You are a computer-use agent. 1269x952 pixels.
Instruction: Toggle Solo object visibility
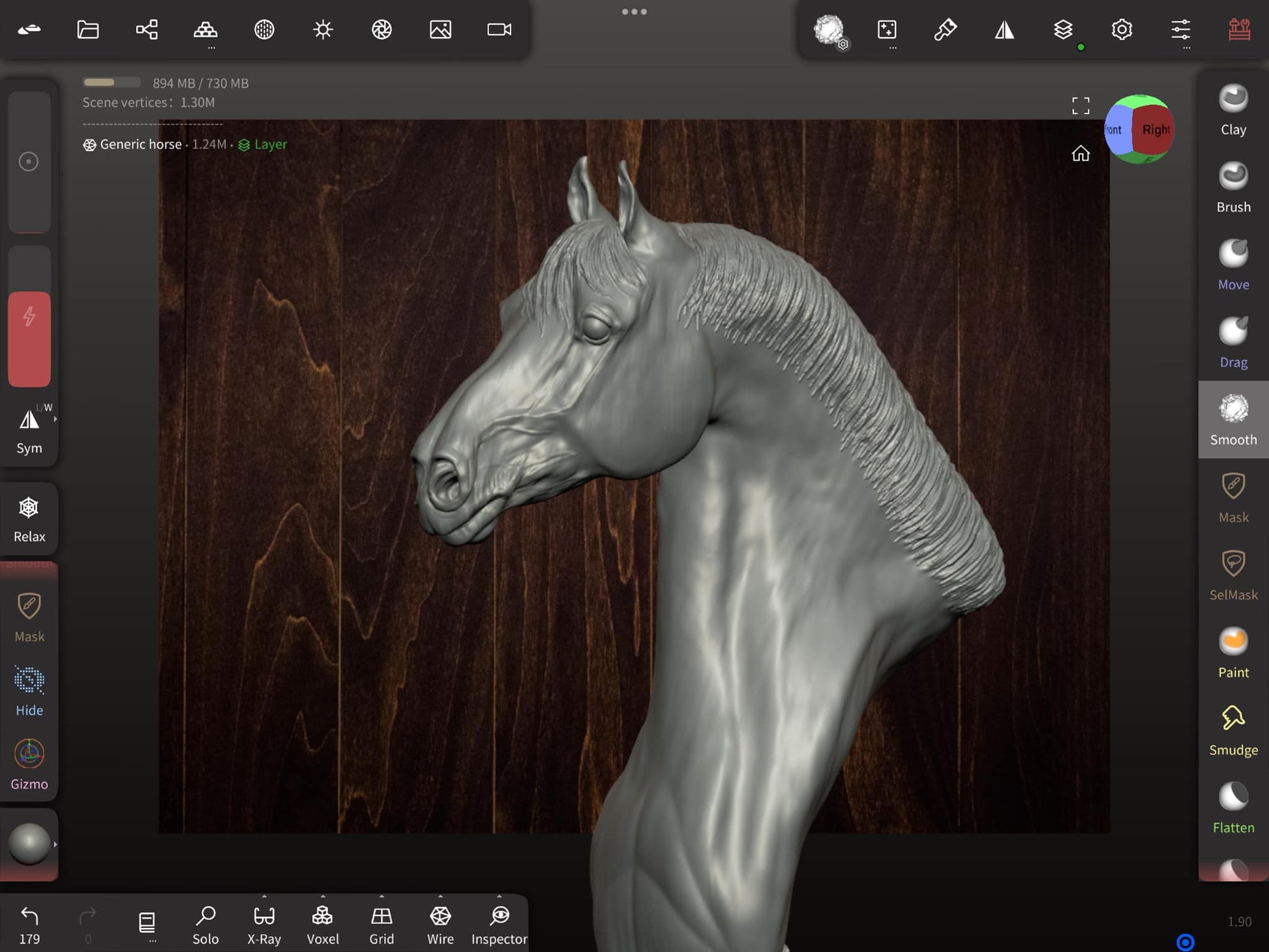click(205, 925)
